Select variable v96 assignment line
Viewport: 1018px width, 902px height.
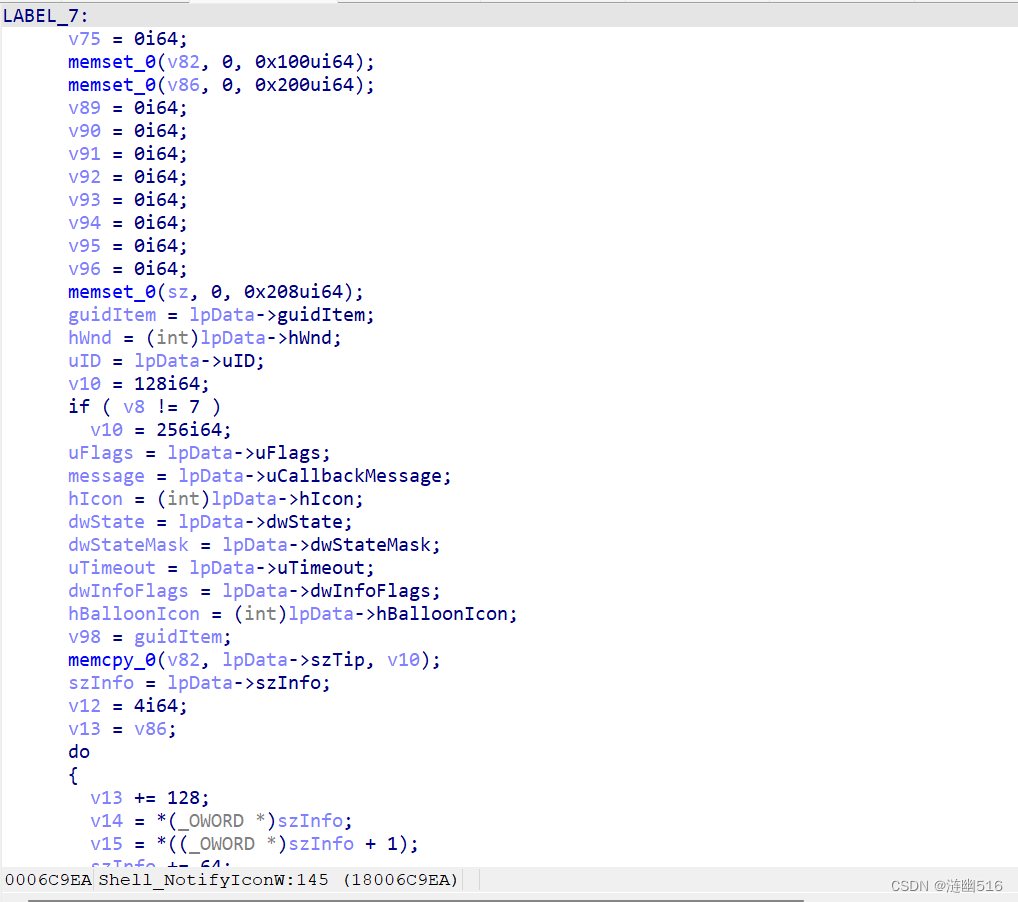(127, 269)
